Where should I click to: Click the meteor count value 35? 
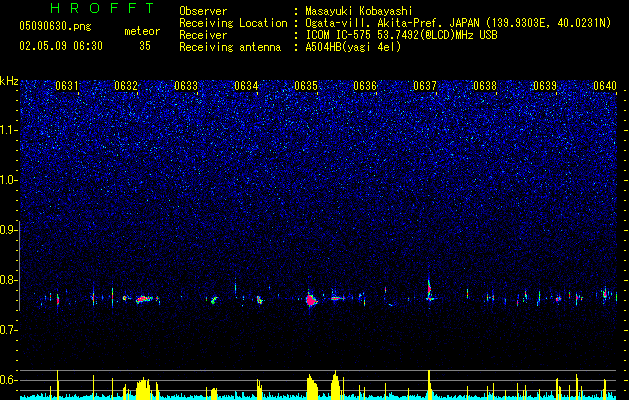pyautogui.click(x=145, y=46)
